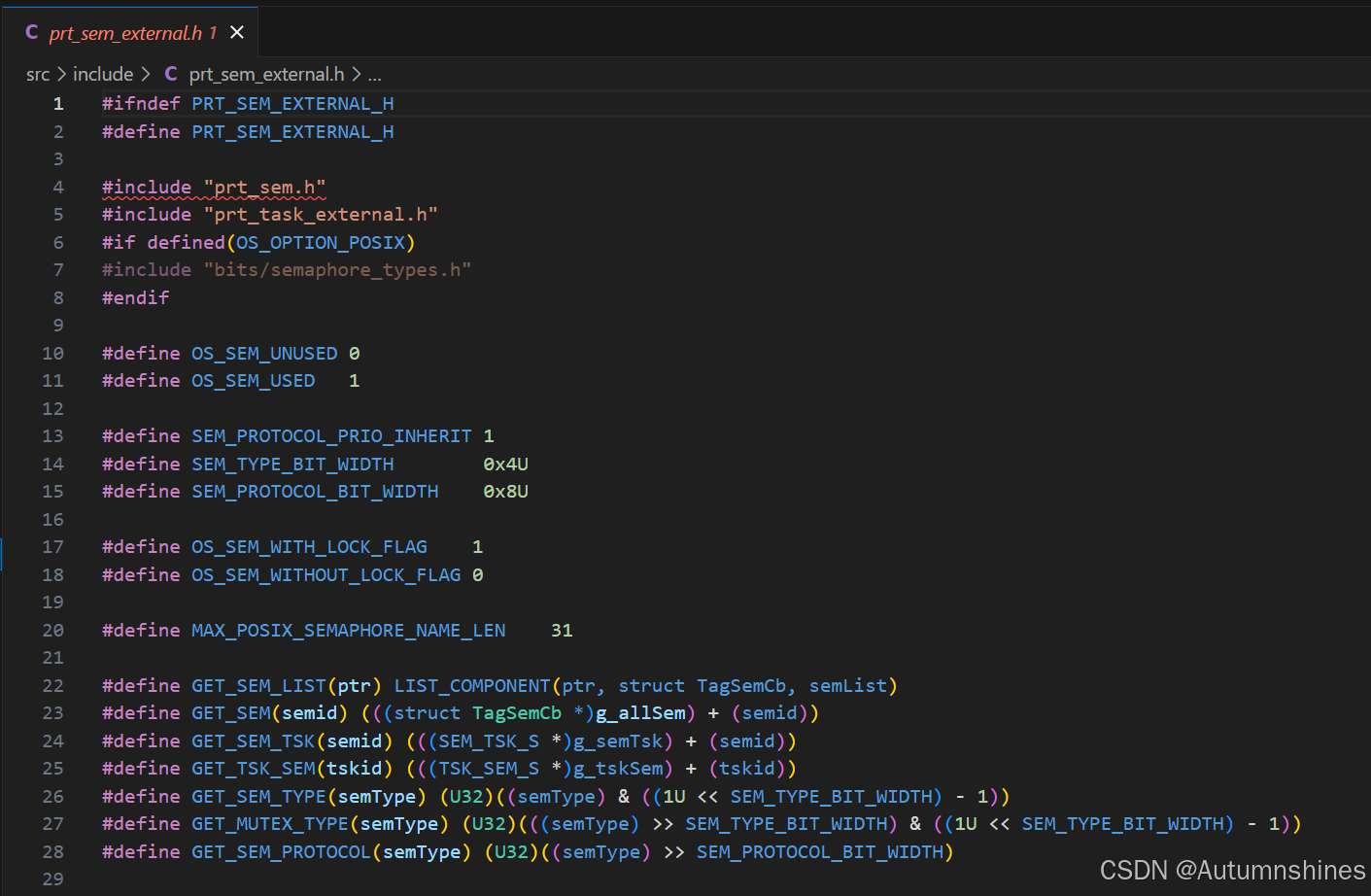Click the C file icon in breadcrumb
Screen dimensions: 1371x896
[171, 75]
